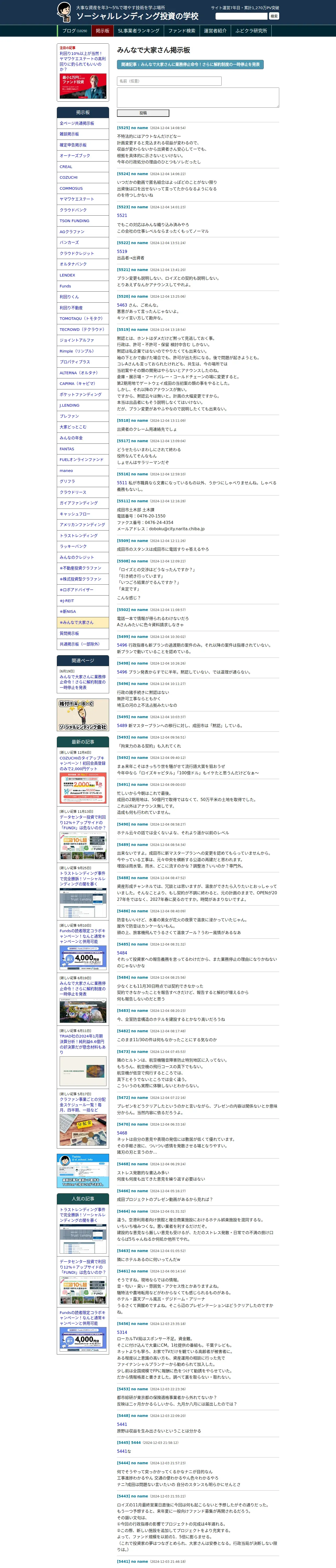Open the 利回り10%以上が当然 featured article link
Image resolution: width=336 pixels, height=1568 pixels.
point(82,61)
